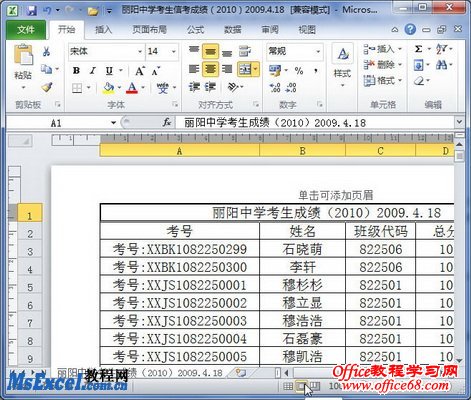Apply comma style
Screen dimensions: 471x400
coord(315,71)
